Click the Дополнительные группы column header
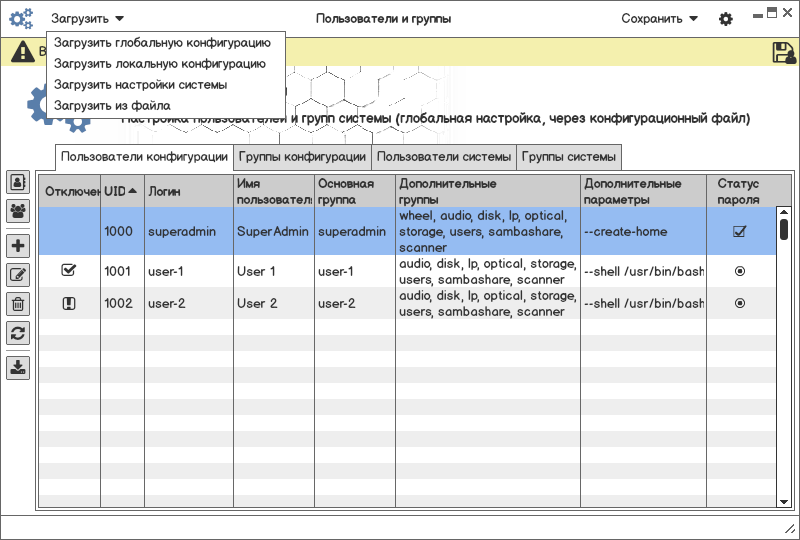Image resolution: width=800 pixels, height=540 pixels. coord(488,191)
